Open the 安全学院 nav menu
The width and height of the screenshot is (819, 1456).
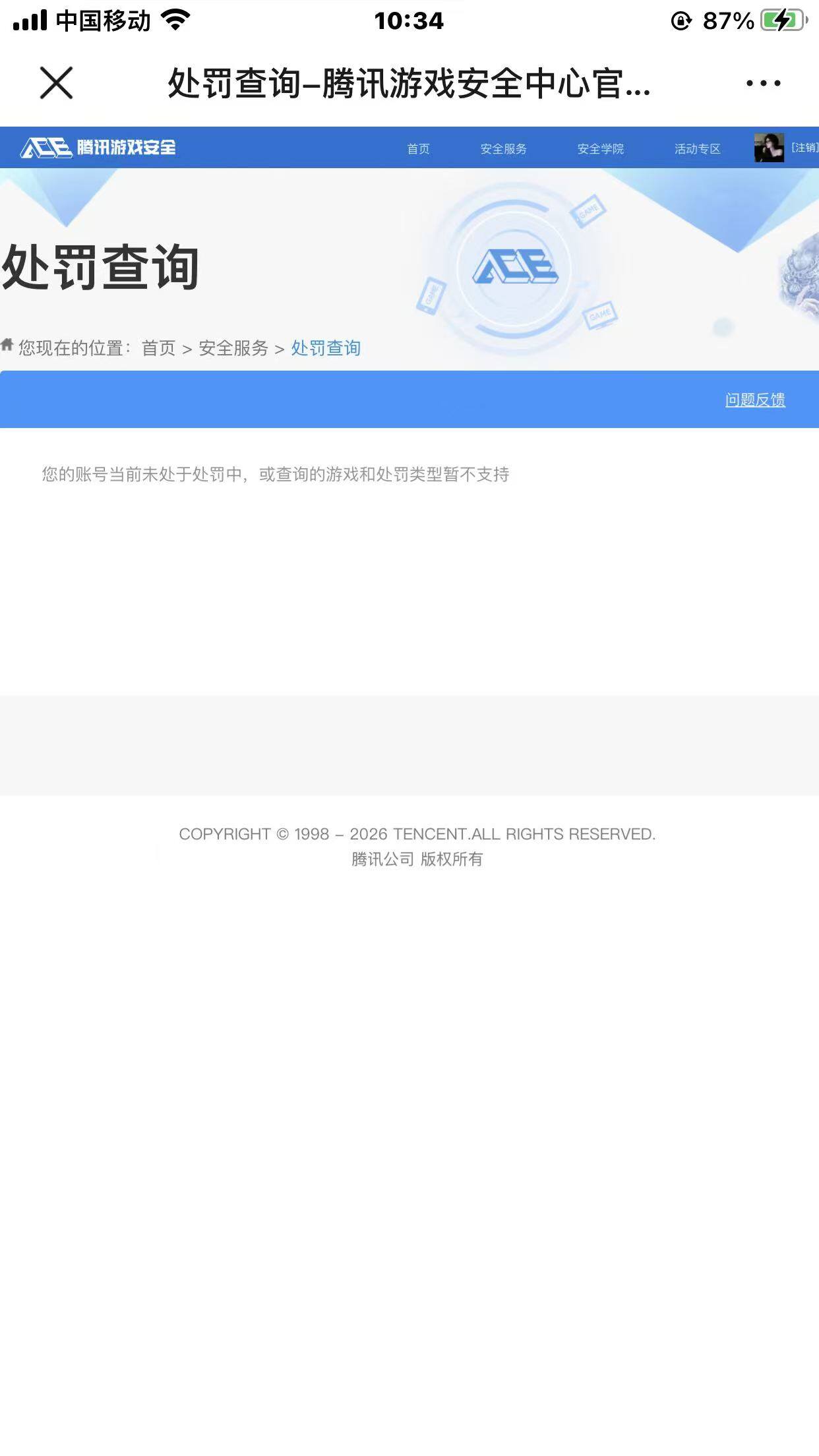click(x=601, y=149)
